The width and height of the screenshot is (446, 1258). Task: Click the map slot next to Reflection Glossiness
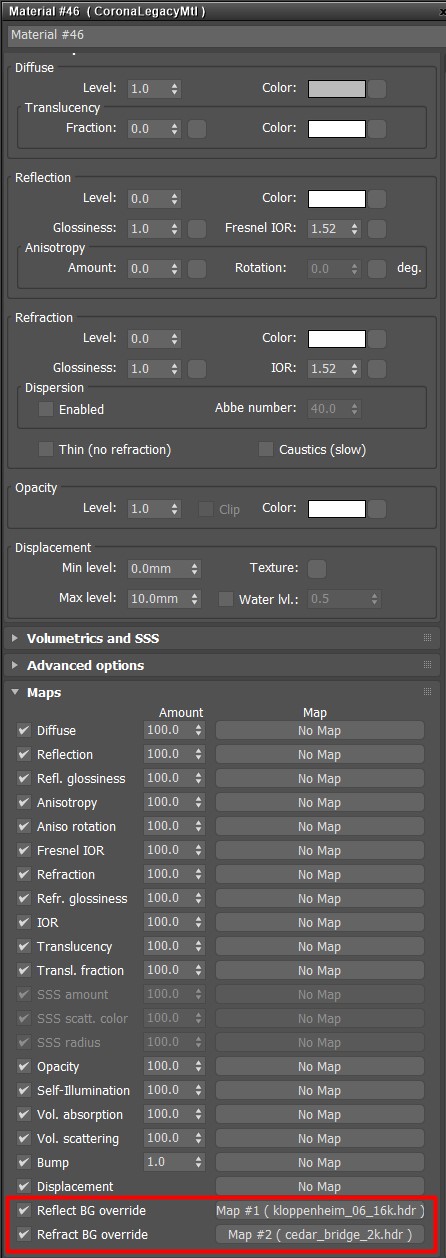pyautogui.click(x=197, y=229)
